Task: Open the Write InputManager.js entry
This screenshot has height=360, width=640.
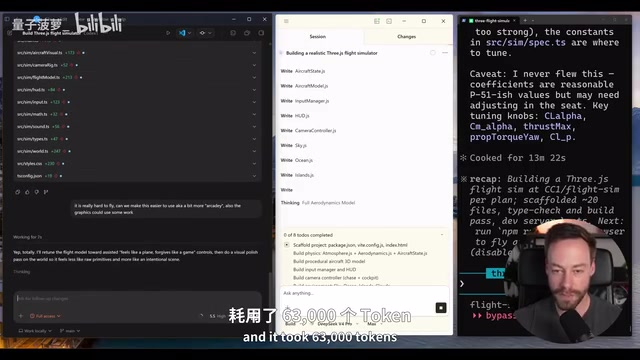Action: (x=305, y=101)
